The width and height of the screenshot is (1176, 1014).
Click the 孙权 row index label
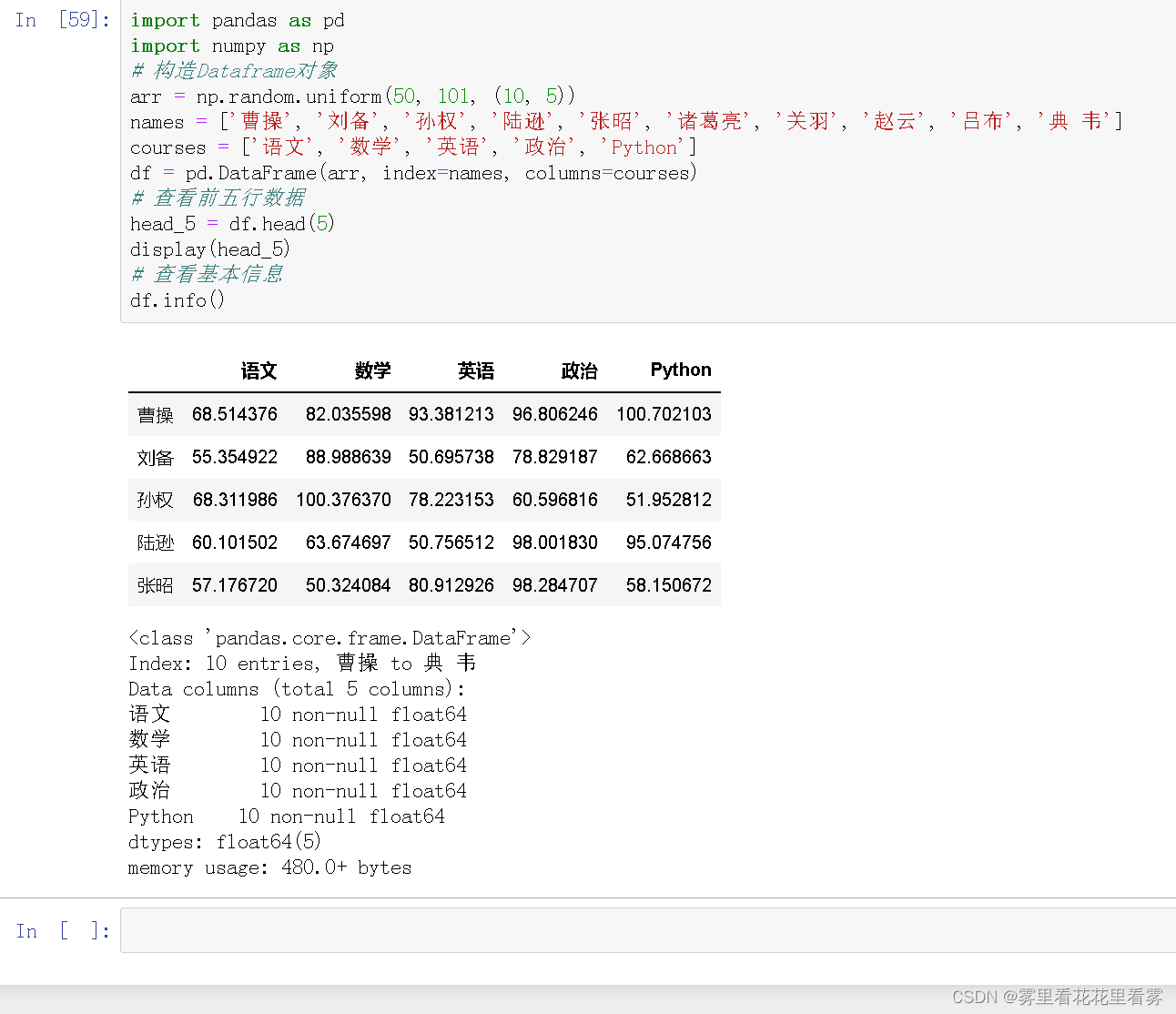[155, 500]
